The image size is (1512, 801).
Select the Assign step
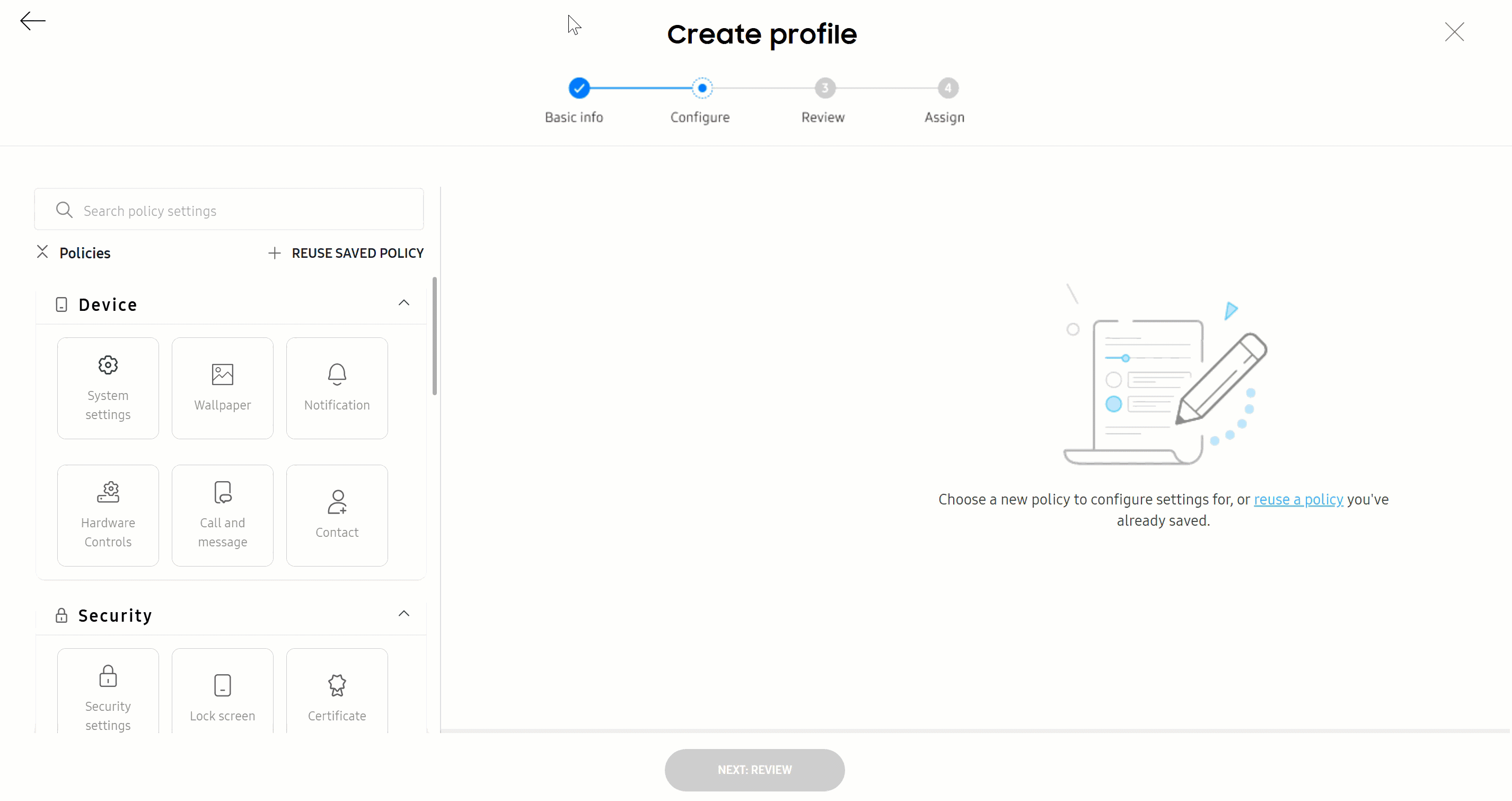(948, 88)
